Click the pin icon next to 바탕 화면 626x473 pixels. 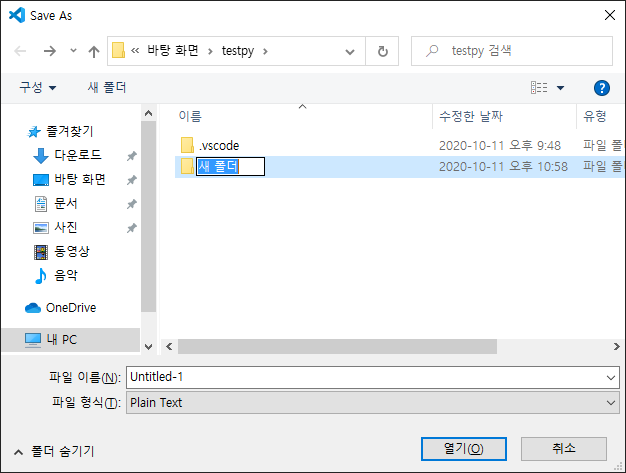[x=132, y=180]
